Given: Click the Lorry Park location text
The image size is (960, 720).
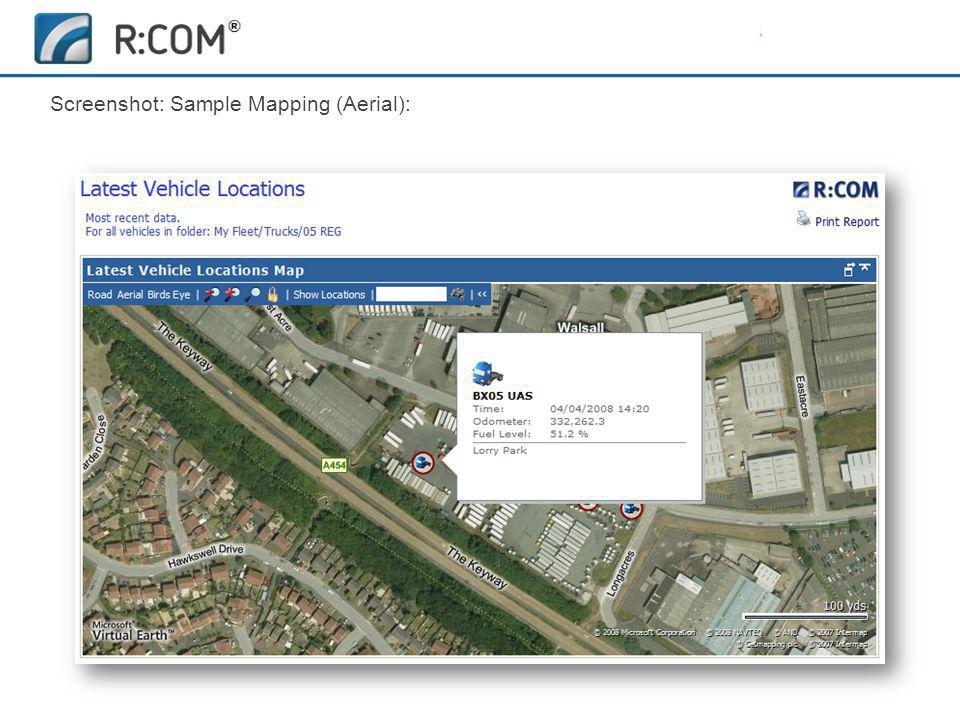Looking at the screenshot, I should coord(500,450).
